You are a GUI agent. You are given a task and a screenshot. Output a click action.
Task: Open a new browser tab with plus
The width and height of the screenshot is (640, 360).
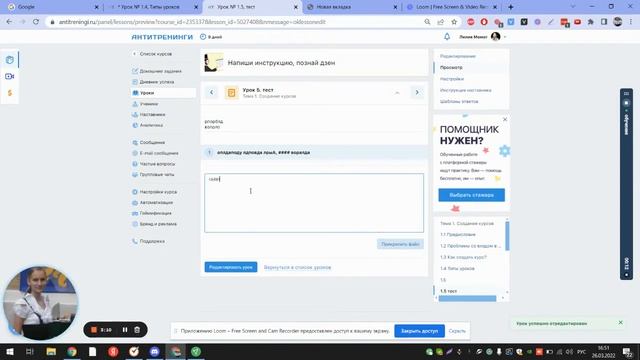(x=511, y=7)
